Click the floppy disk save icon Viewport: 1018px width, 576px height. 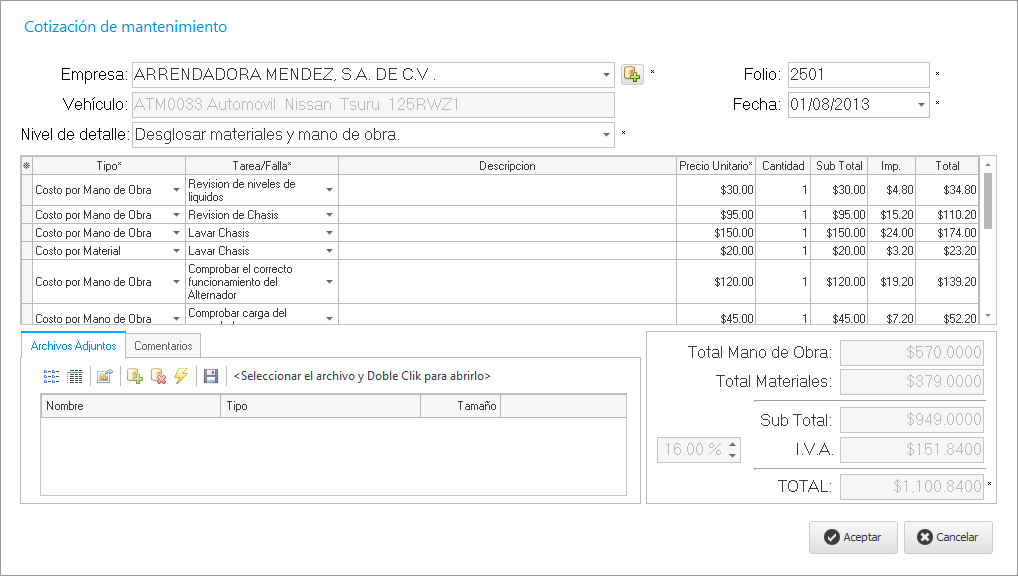pyautogui.click(x=210, y=376)
